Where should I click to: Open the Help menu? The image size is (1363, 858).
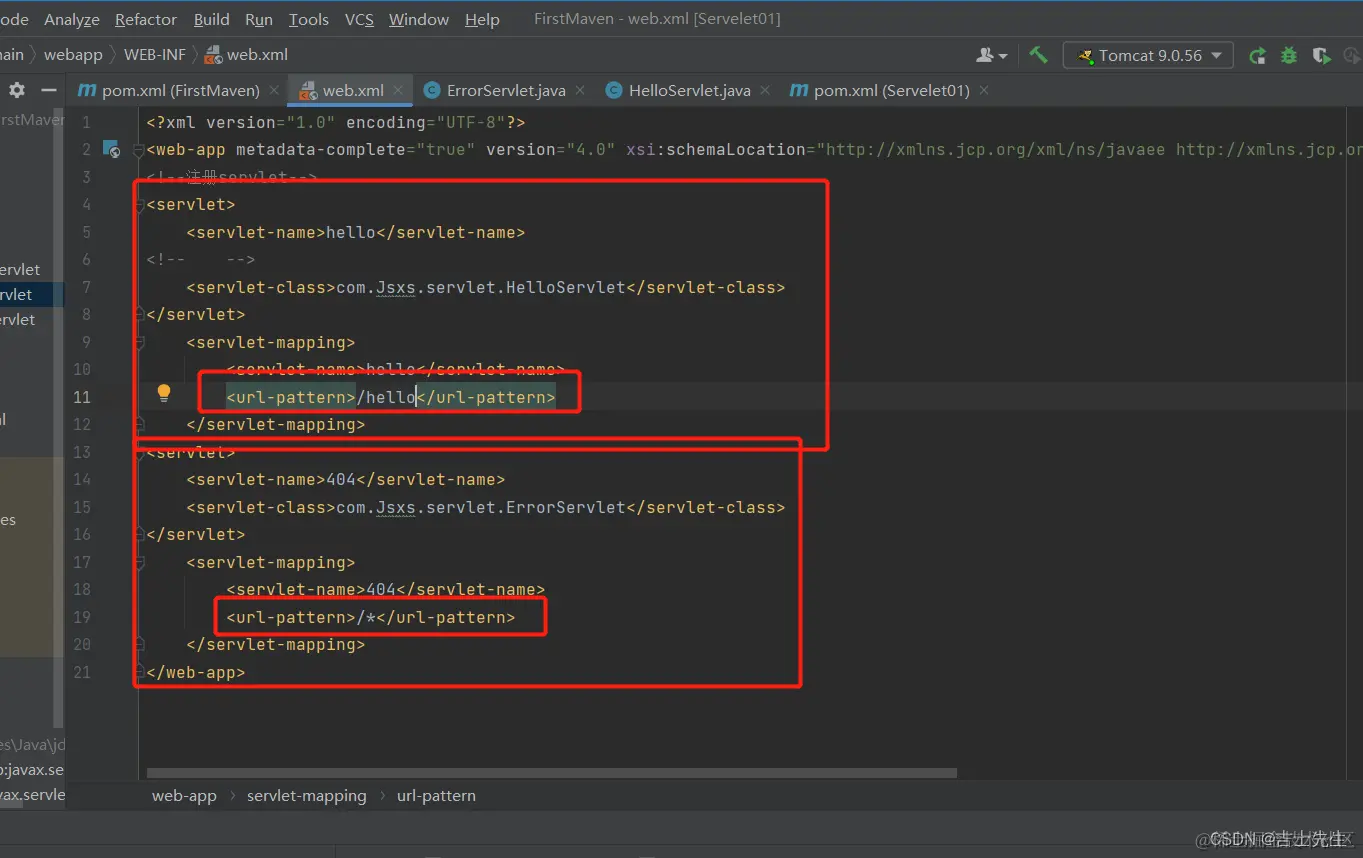pyautogui.click(x=482, y=19)
